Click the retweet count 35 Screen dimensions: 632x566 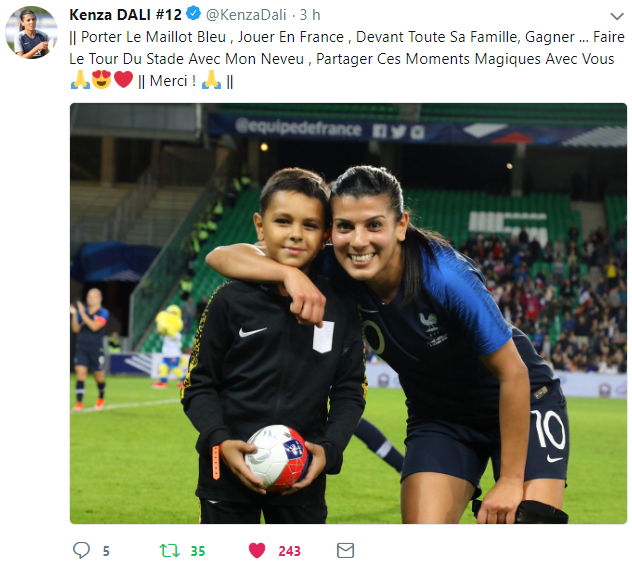click(198, 551)
